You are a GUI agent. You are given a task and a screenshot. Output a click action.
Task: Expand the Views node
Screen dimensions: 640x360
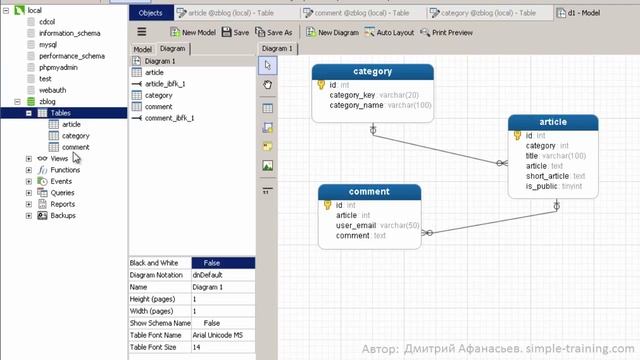pyautogui.click(x=29, y=159)
